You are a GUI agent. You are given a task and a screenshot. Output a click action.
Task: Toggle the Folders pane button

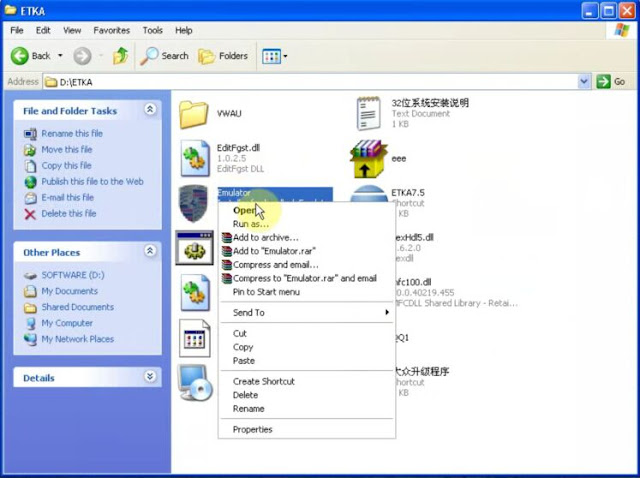[x=223, y=56]
